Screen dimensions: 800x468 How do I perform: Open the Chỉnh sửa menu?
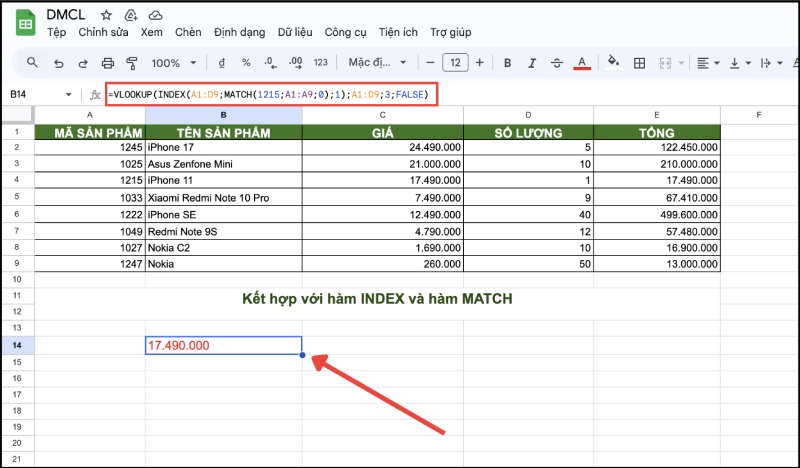[x=103, y=32]
